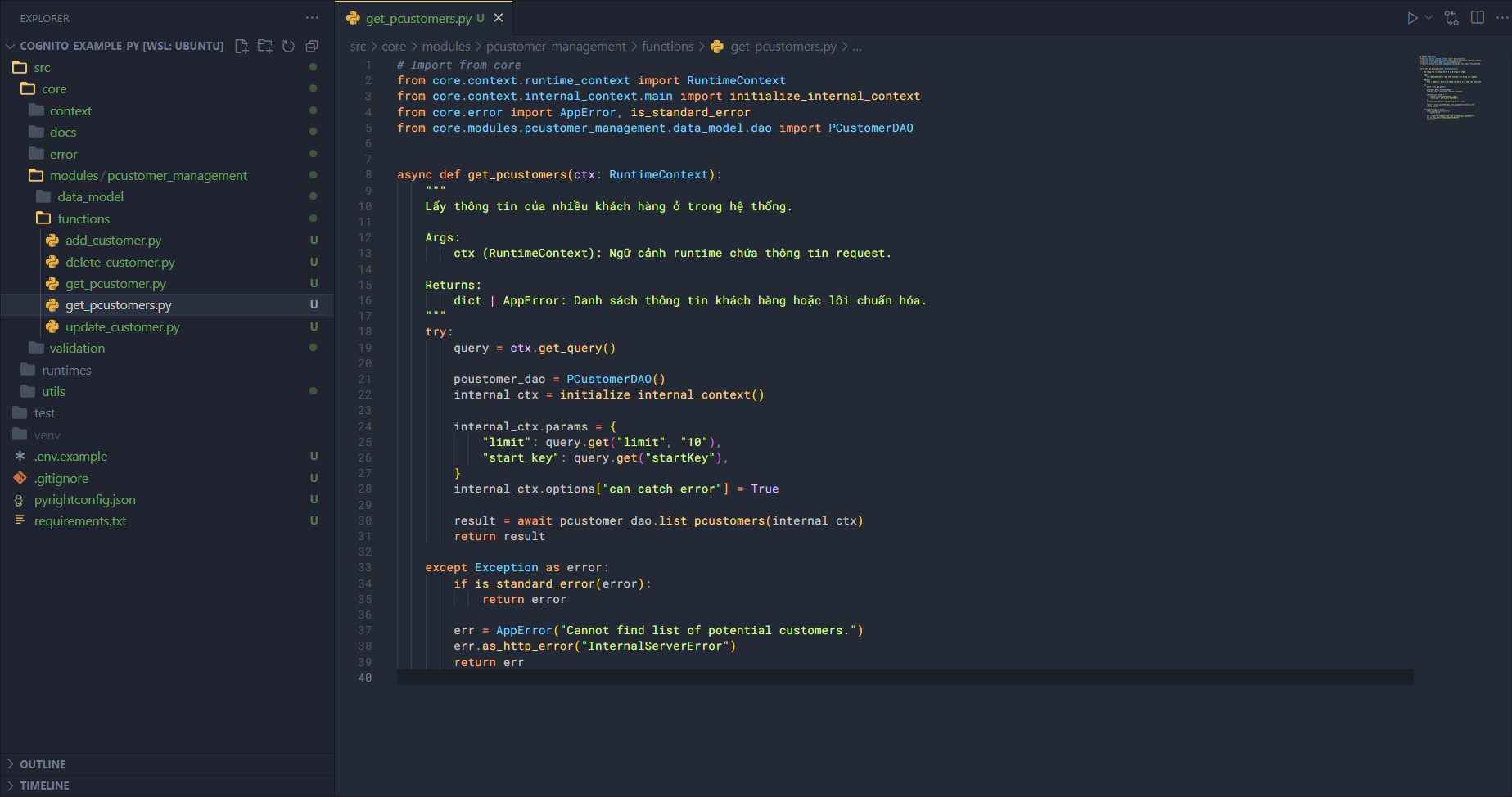This screenshot has height=797, width=1512.
Task: Open requirements.txt from Explorer
Action: click(80, 521)
